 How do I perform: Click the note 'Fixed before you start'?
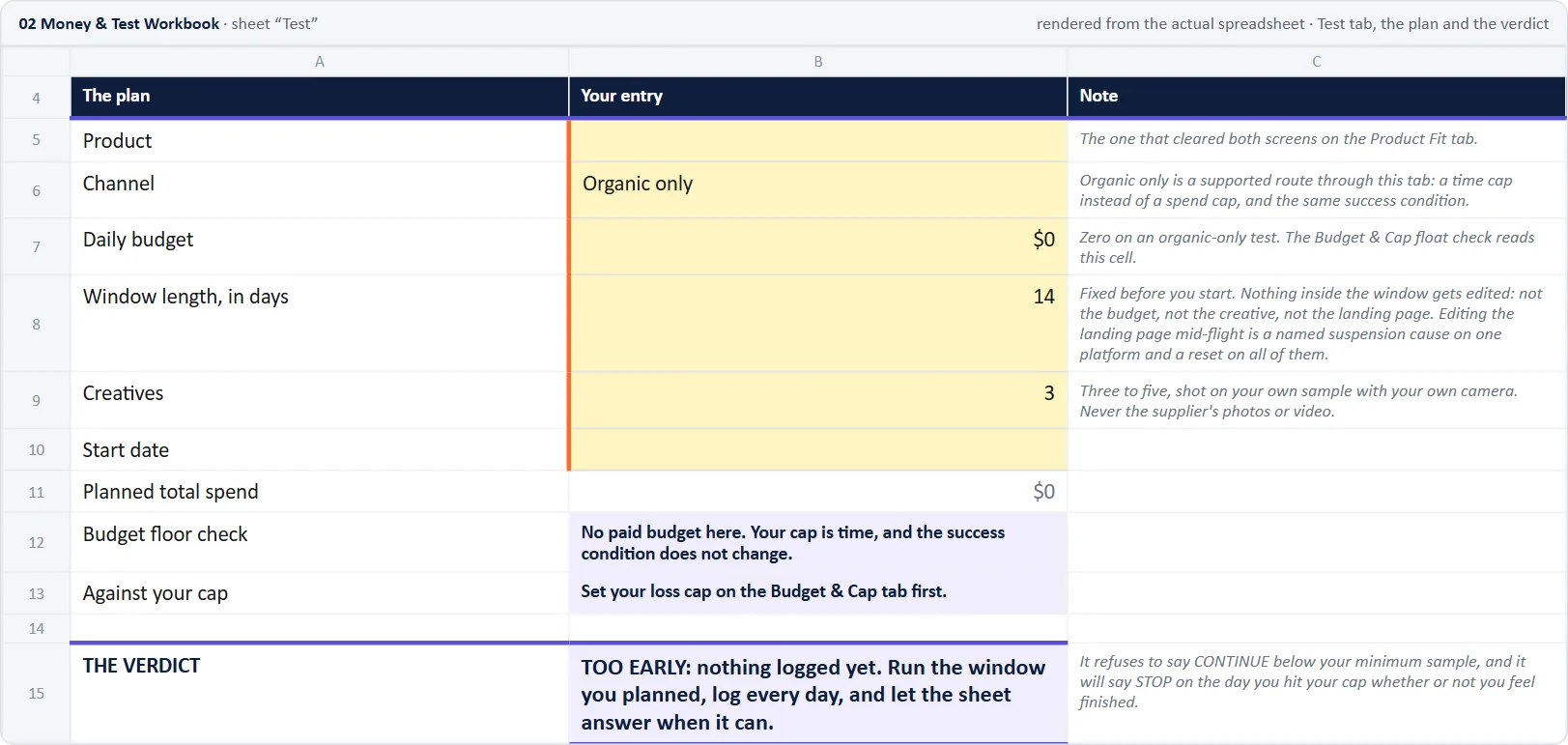tap(1311, 324)
